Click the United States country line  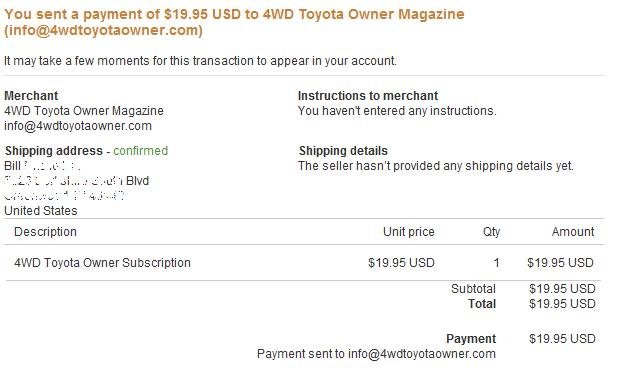click(41, 211)
